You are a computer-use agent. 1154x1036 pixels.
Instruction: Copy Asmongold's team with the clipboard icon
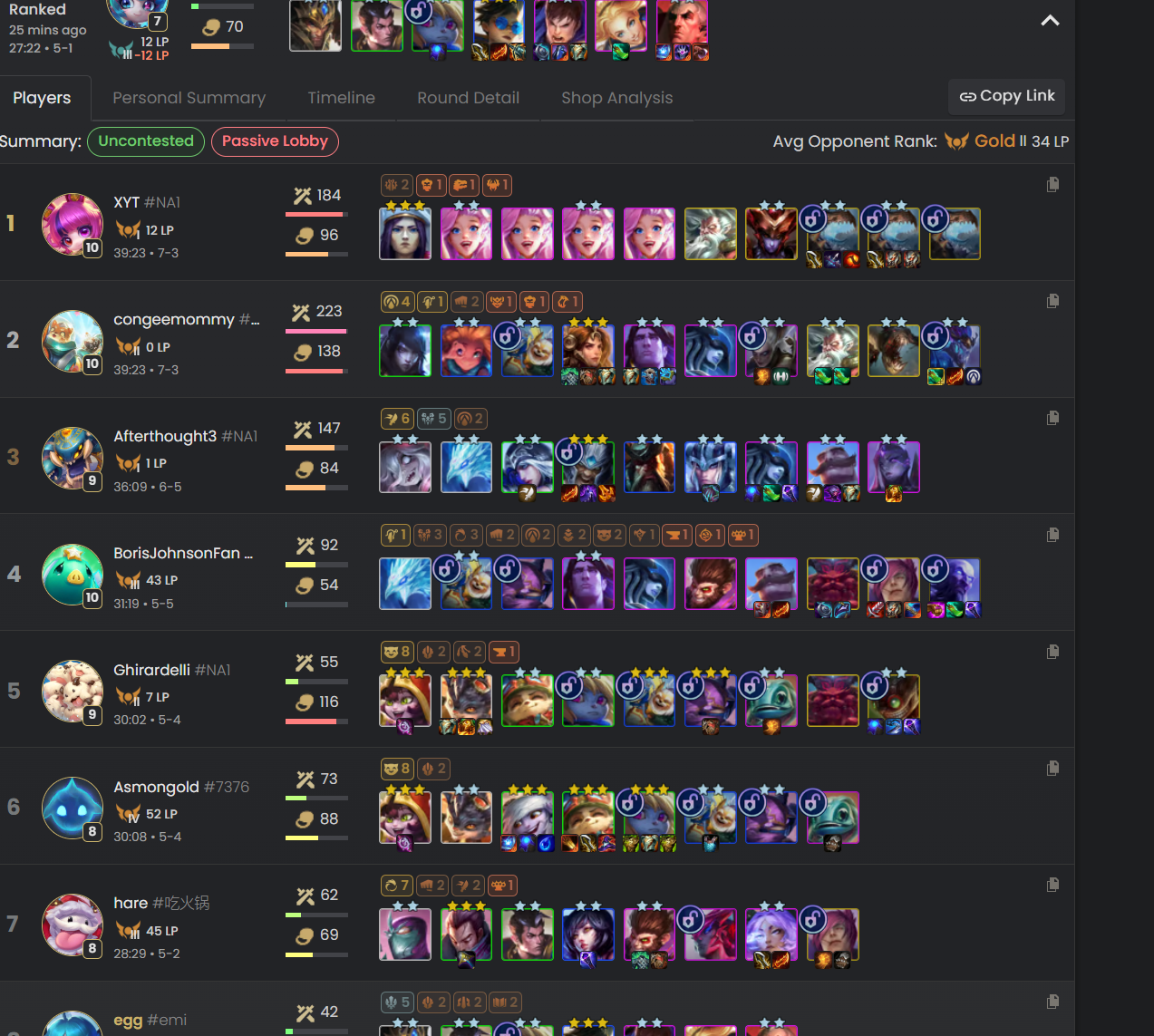[1052, 768]
